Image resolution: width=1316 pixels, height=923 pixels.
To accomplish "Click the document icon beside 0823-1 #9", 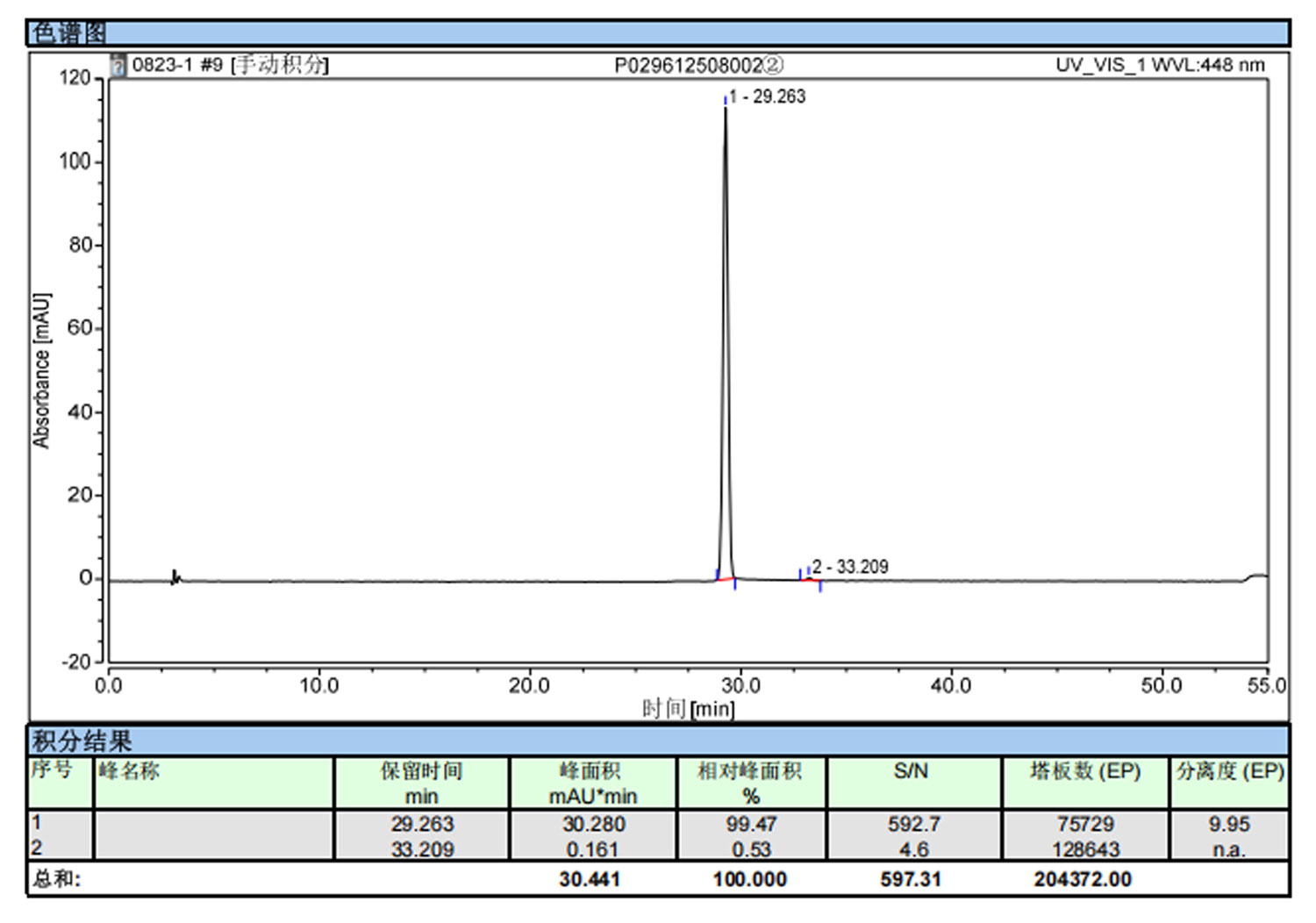I will (x=118, y=65).
